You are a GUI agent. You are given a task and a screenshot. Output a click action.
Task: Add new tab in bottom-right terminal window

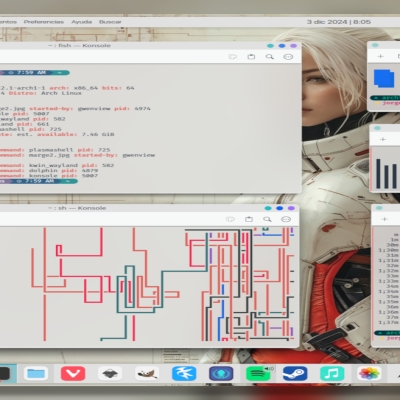click(x=385, y=219)
